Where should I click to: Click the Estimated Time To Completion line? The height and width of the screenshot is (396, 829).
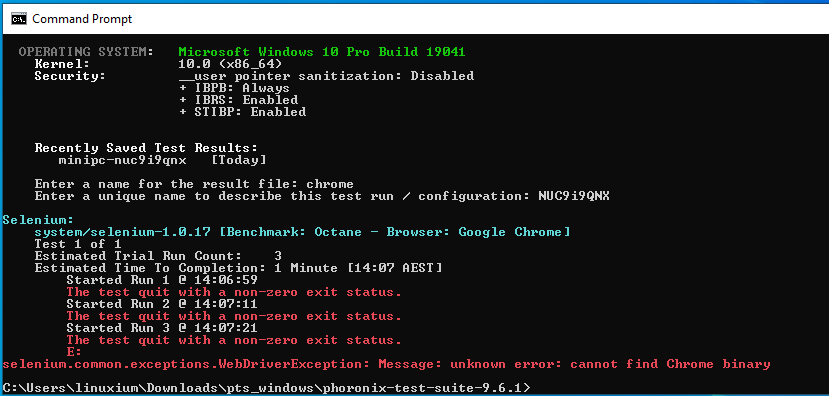pos(238,268)
